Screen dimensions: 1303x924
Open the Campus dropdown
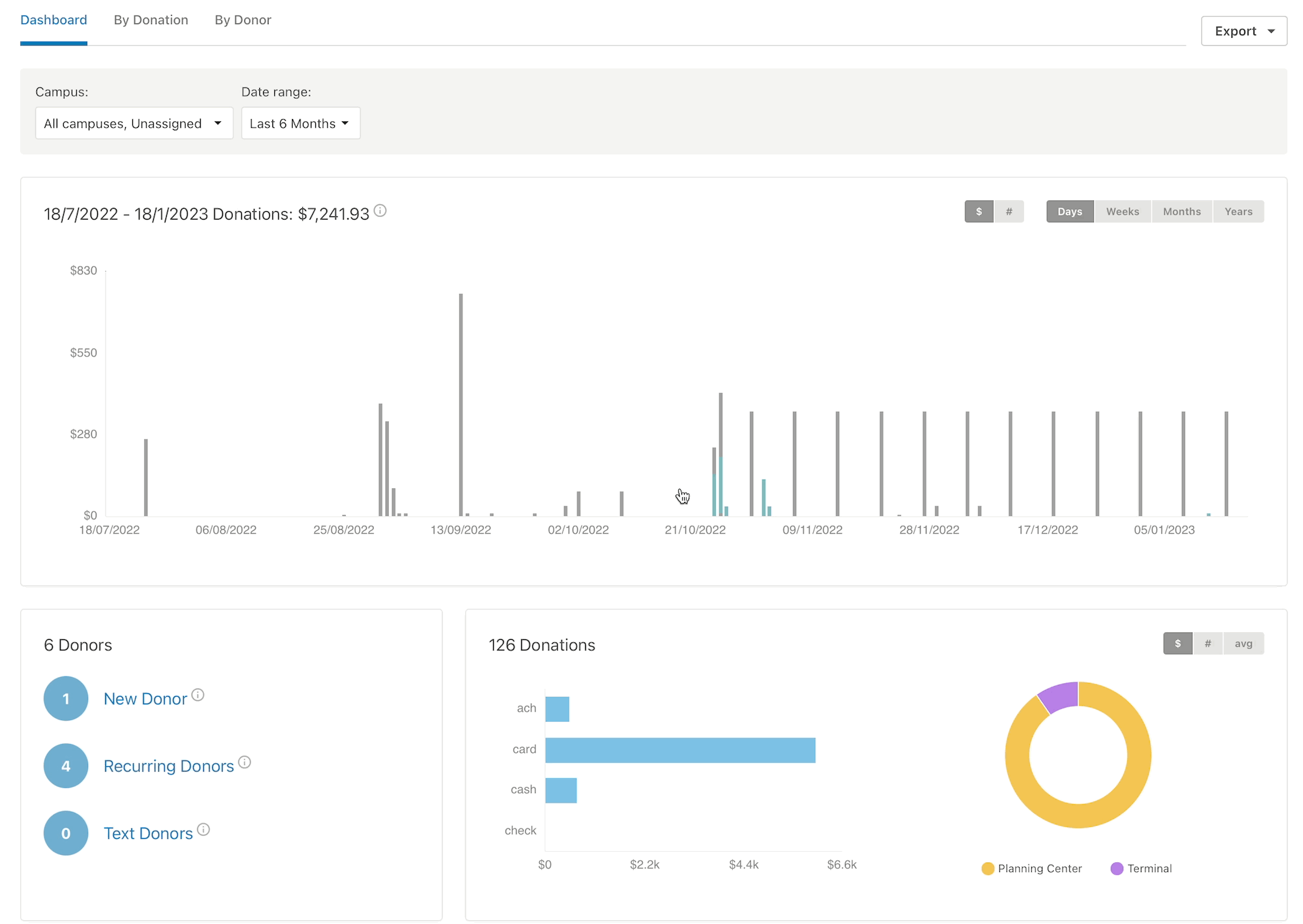134,123
